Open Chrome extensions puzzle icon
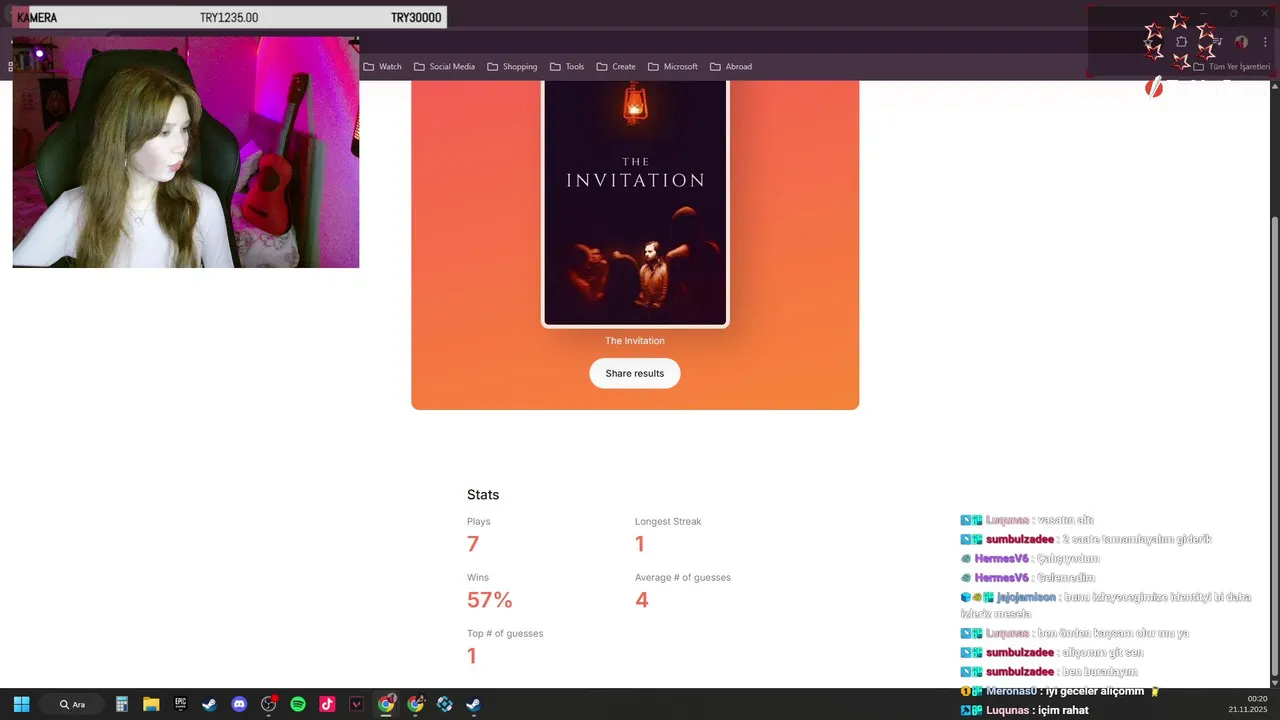Image resolution: width=1280 pixels, height=720 pixels. [1181, 42]
